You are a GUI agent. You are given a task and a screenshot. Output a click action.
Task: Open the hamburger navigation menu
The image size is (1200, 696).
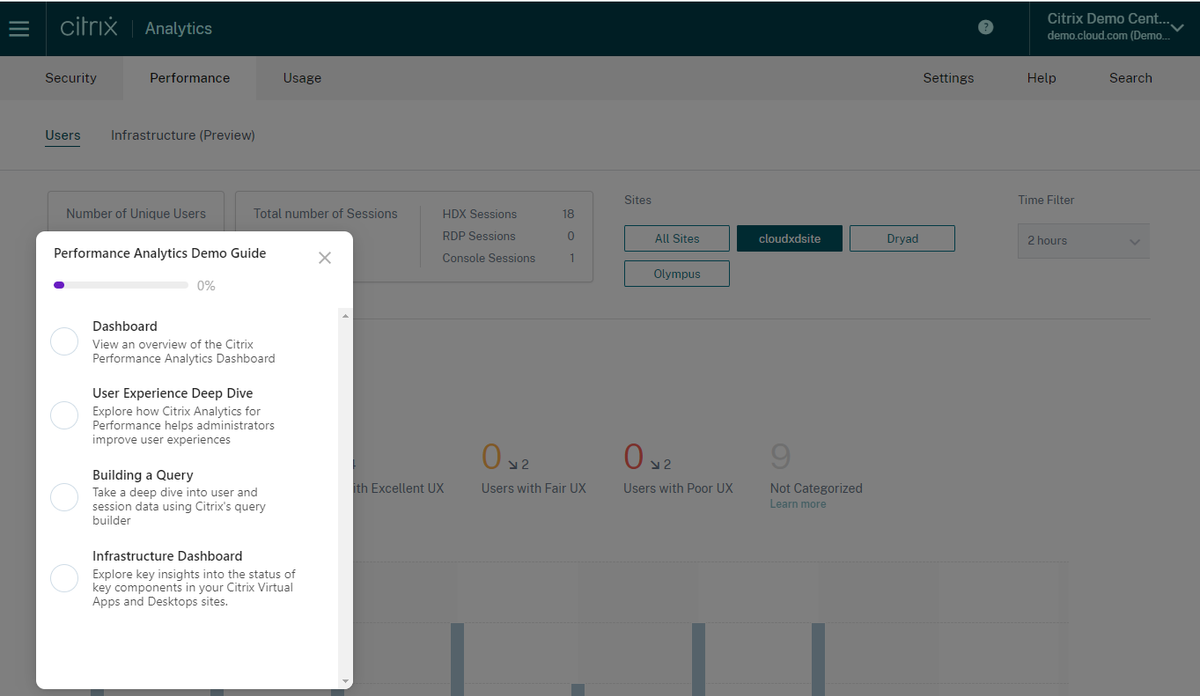tap(19, 28)
